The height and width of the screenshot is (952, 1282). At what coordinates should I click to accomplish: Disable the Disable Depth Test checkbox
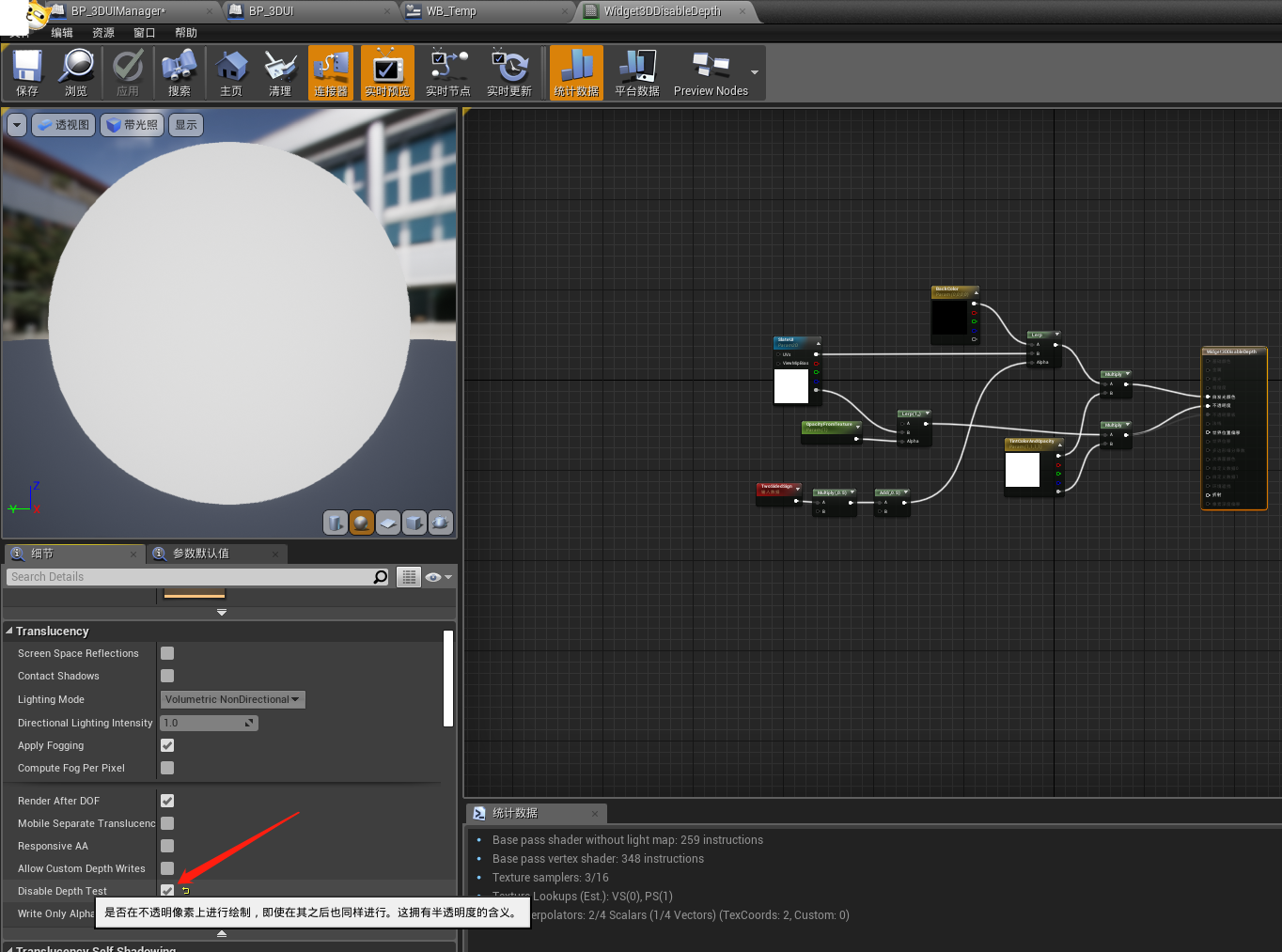point(167,890)
